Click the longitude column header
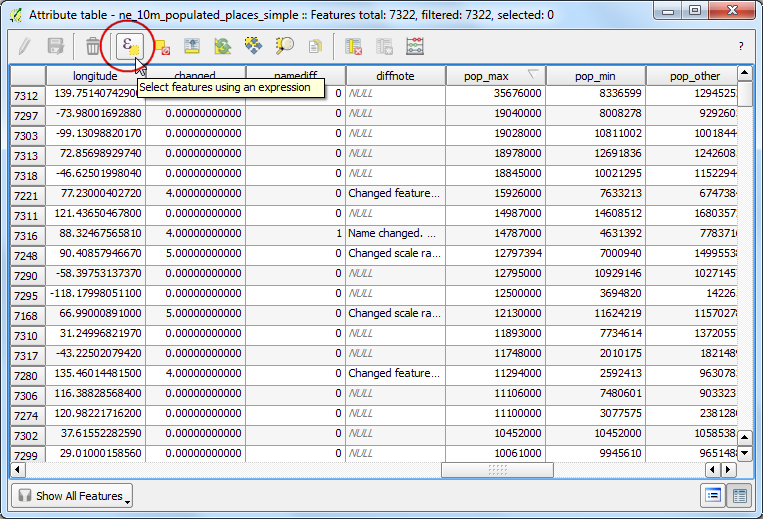763x519 pixels. pos(95,76)
